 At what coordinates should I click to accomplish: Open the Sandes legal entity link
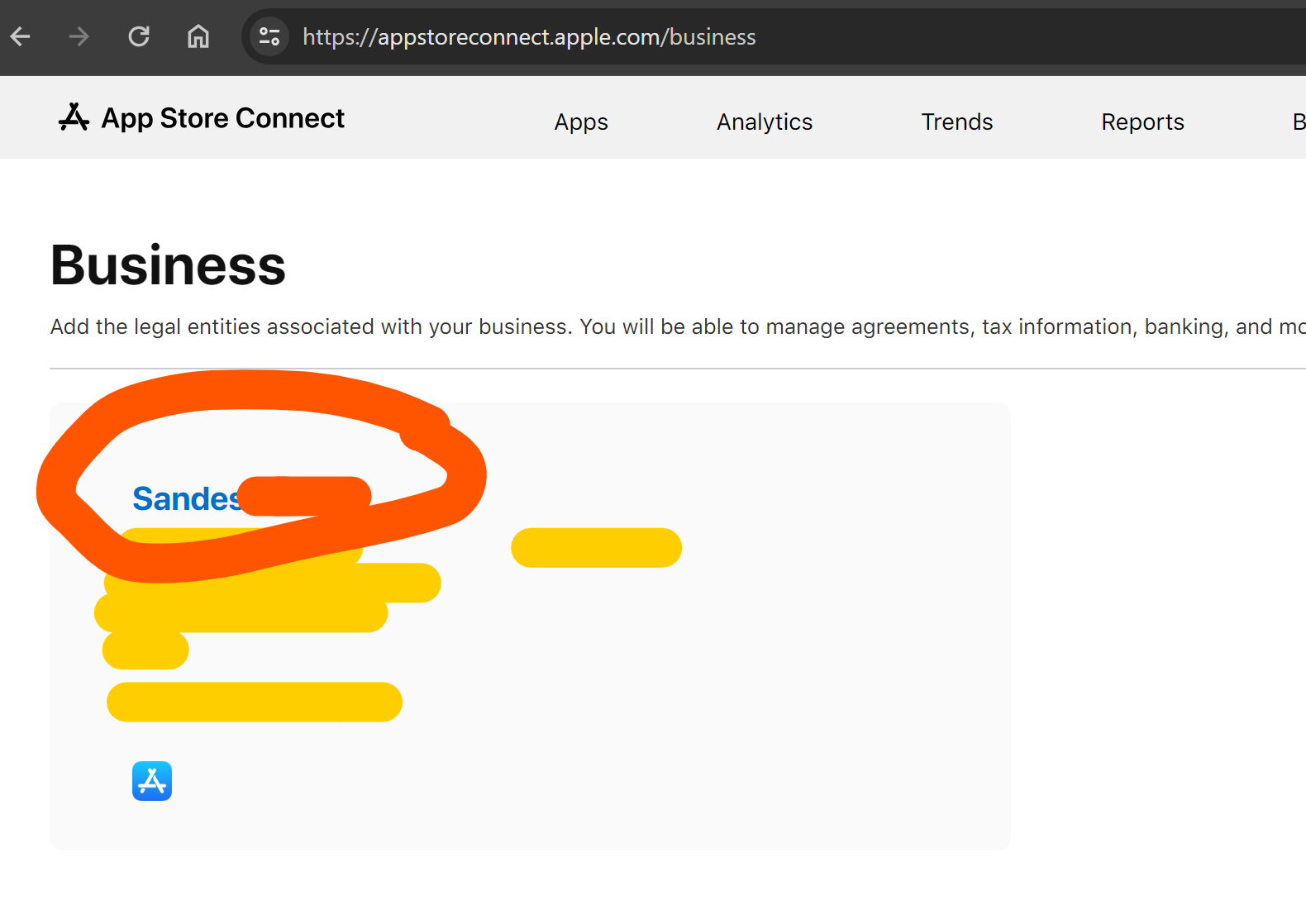[x=187, y=498]
